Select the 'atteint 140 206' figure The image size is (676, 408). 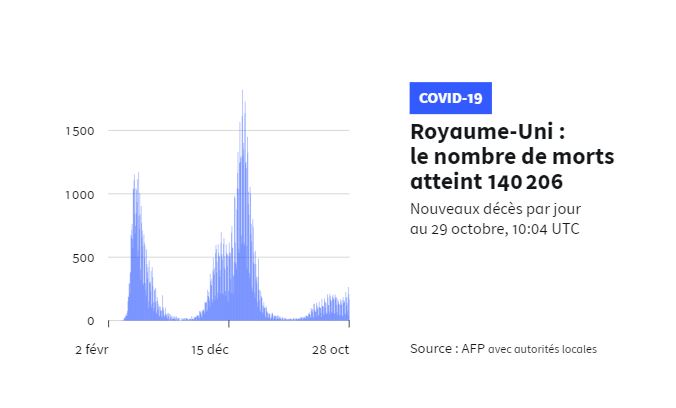[x=486, y=183]
